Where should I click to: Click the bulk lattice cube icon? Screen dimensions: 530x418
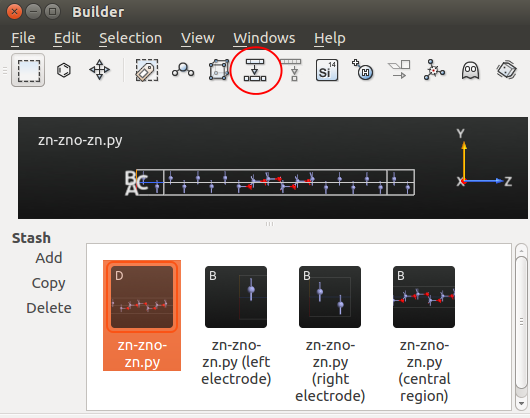pyautogui.click(x=219, y=70)
